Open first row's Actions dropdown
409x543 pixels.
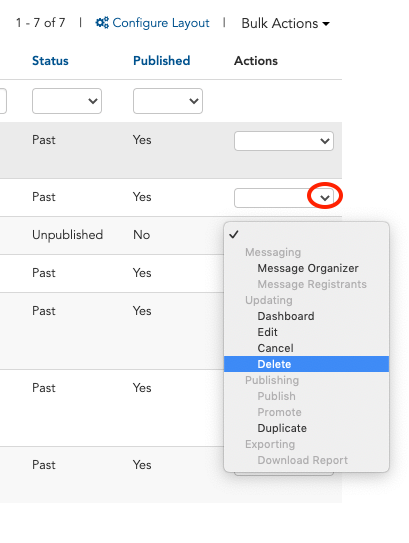(284, 141)
